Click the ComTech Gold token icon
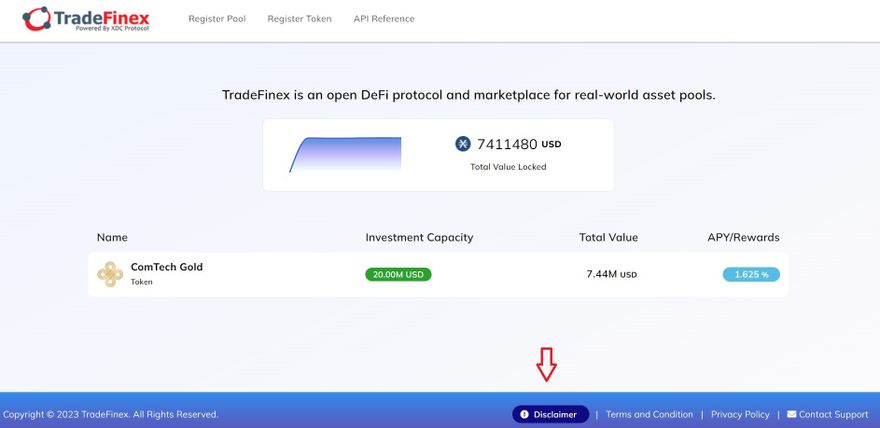The width and height of the screenshot is (880, 428). point(110,274)
